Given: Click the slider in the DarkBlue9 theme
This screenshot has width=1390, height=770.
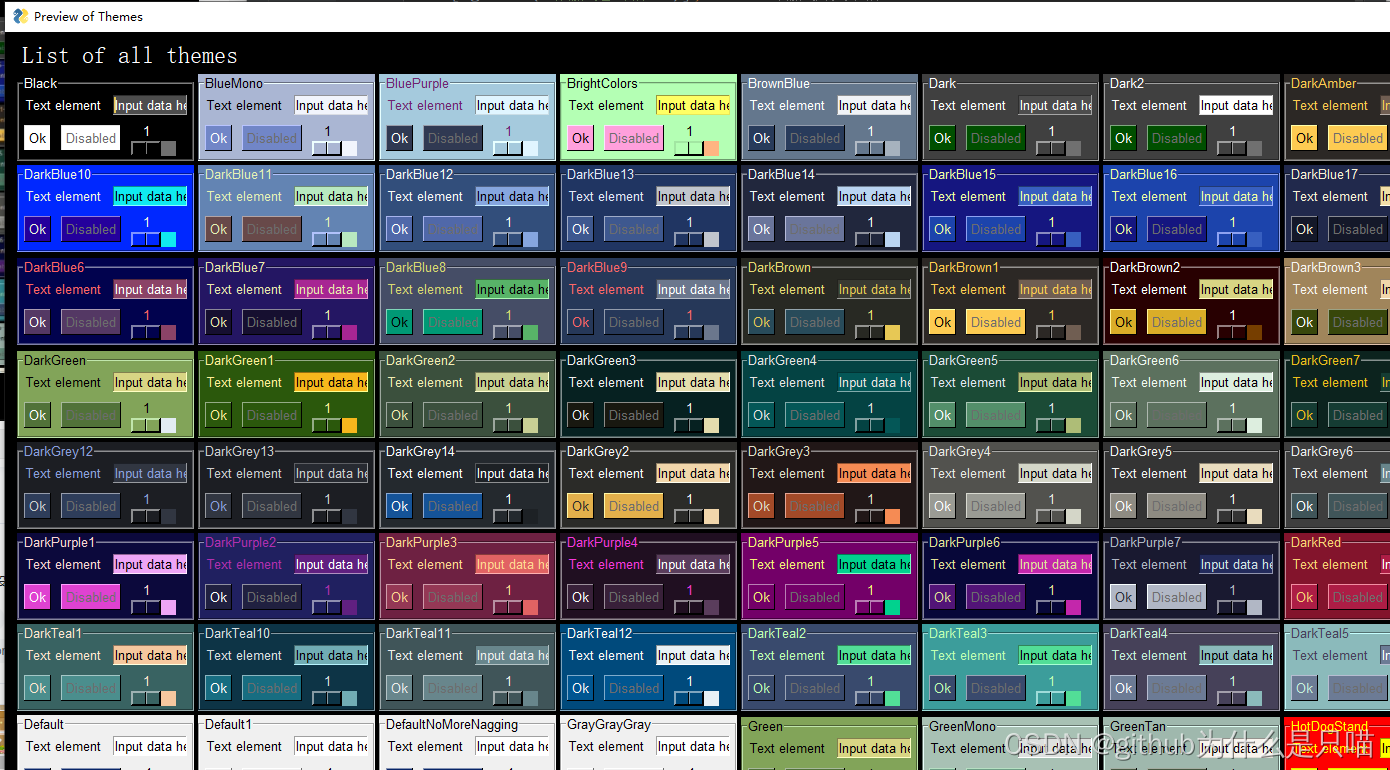Looking at the screenshot, I should pyautogui.click(x=696, y=332).
